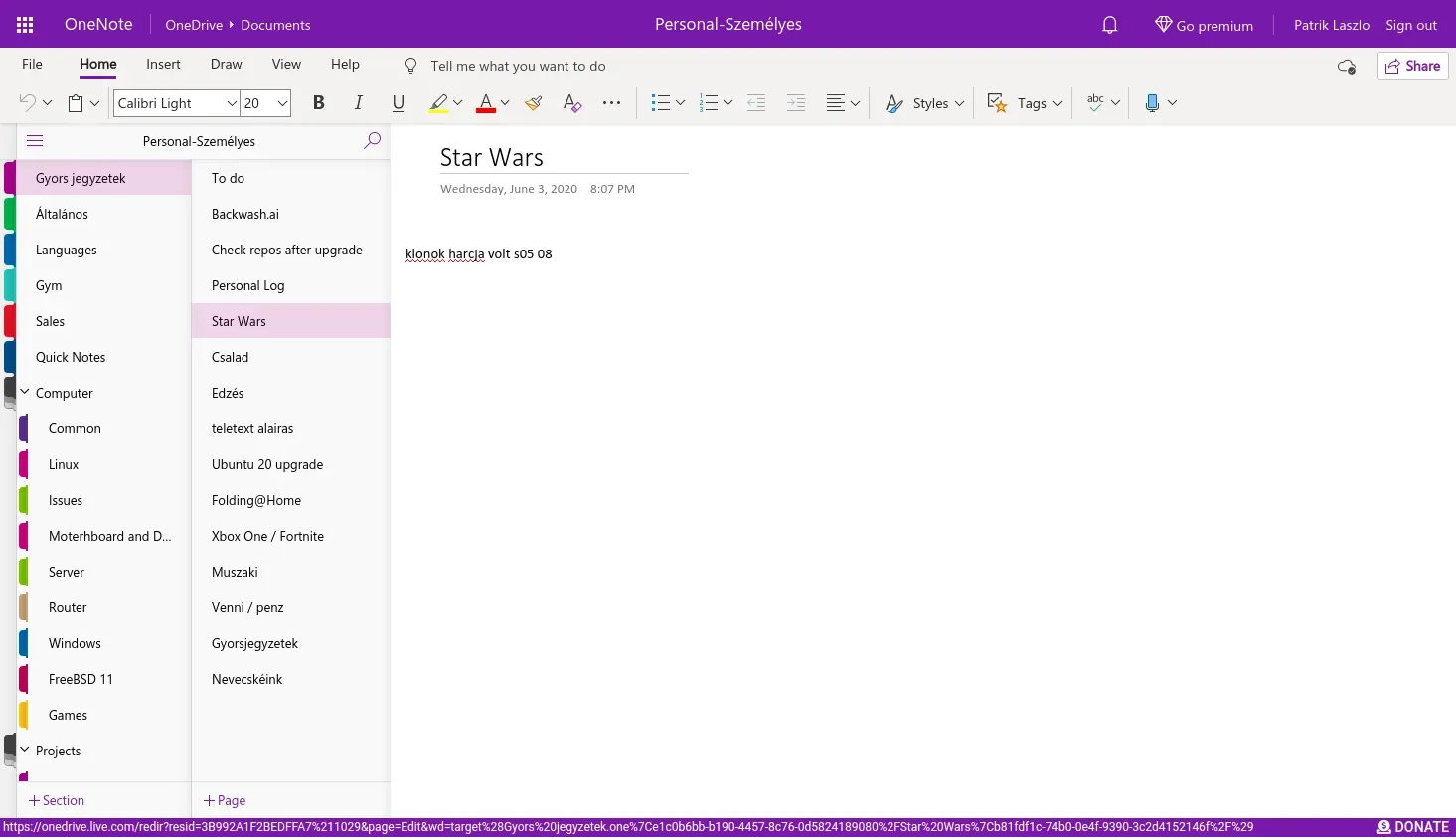Apply a numbered list
This screenshot has height=837, width=1456.
pos(709,102)
